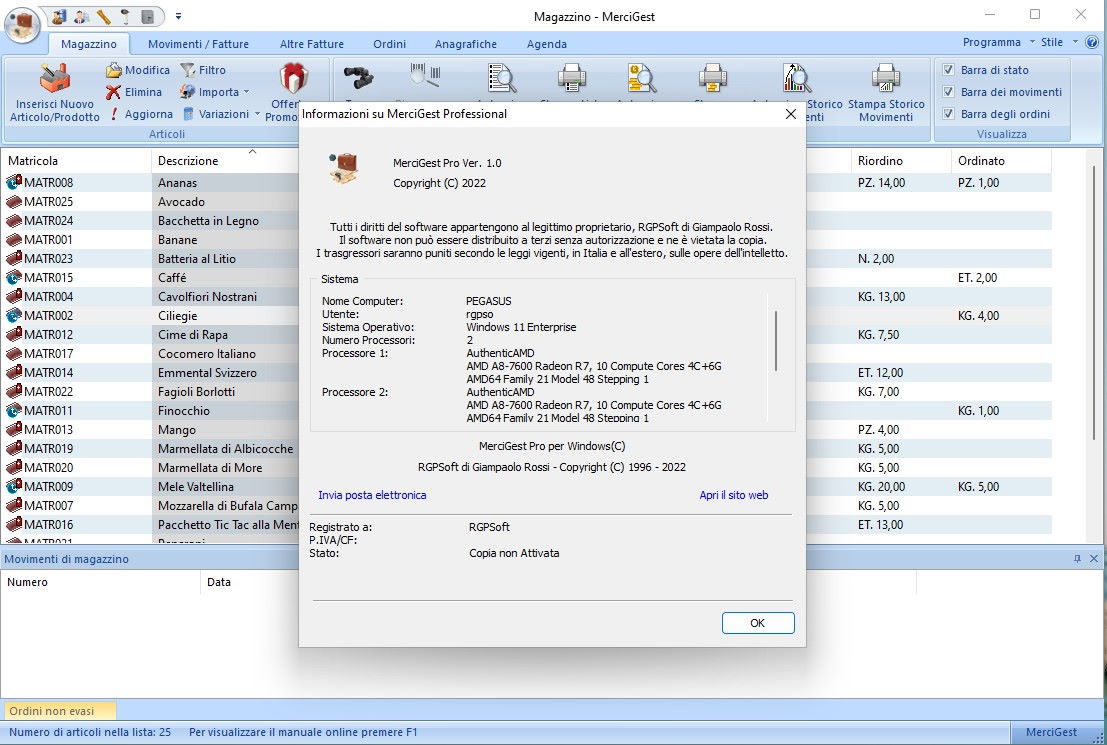Click the binoculars search icon in the ribbon
Viewport: 1107px width, 745px height.
(x=359, y=78)
